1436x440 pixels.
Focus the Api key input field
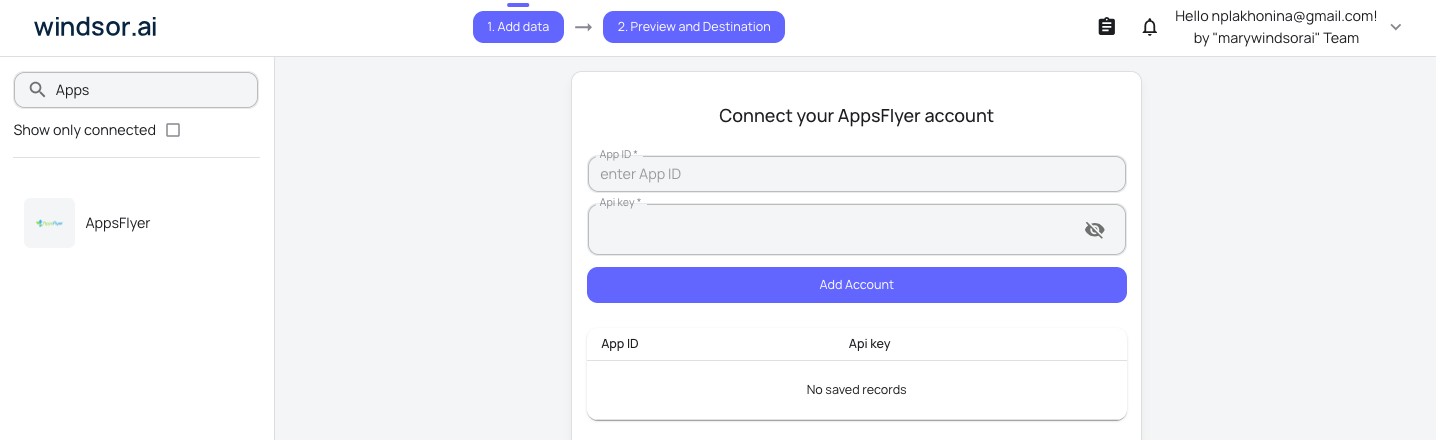(x=857, y=230)
